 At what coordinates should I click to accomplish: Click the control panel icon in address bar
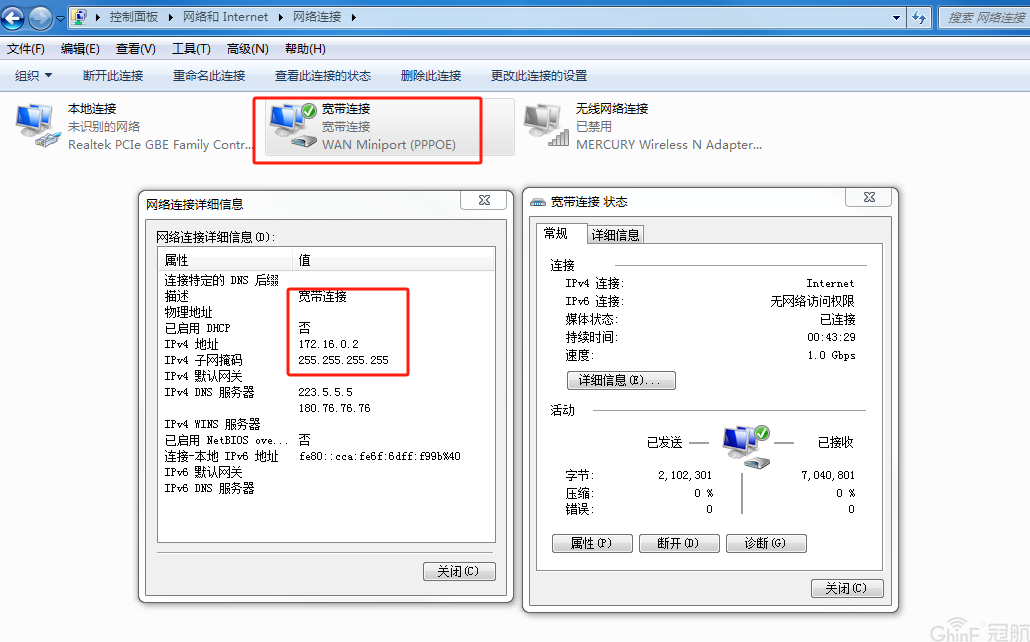[79, 16]
